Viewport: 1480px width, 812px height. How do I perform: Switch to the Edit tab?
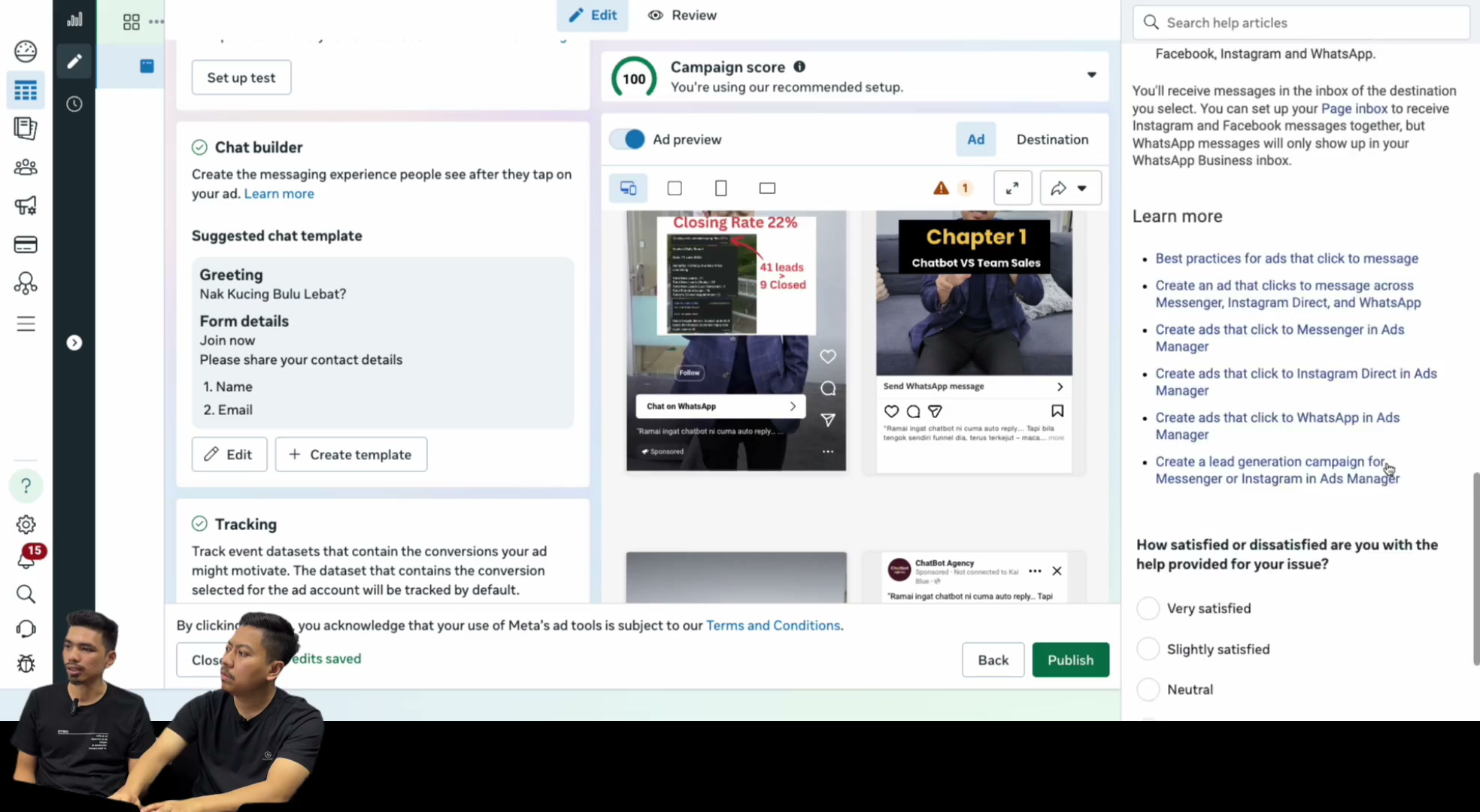click(x=593, y=15)
